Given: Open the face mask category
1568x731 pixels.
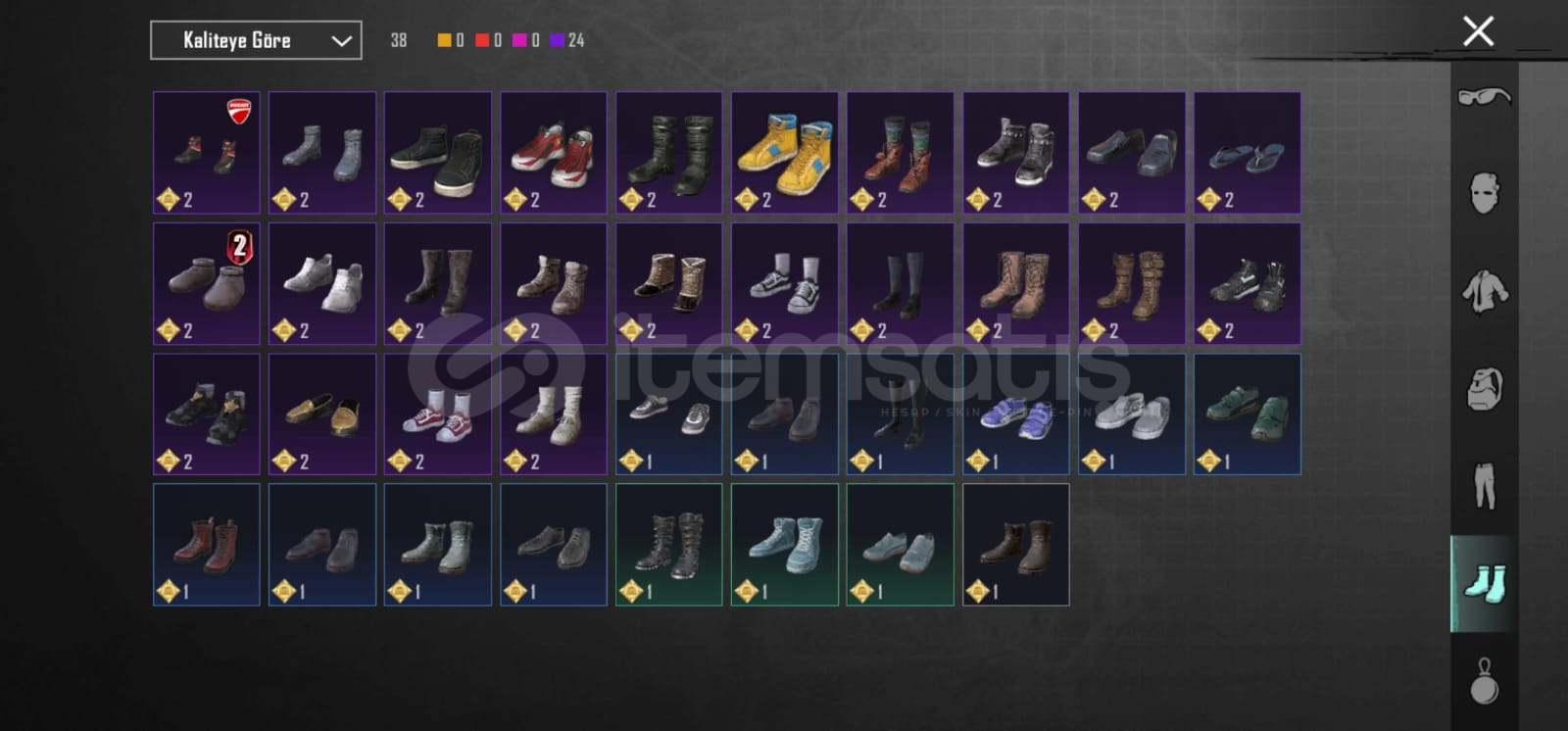Looking at the screenshot, I should point(1485,193).
